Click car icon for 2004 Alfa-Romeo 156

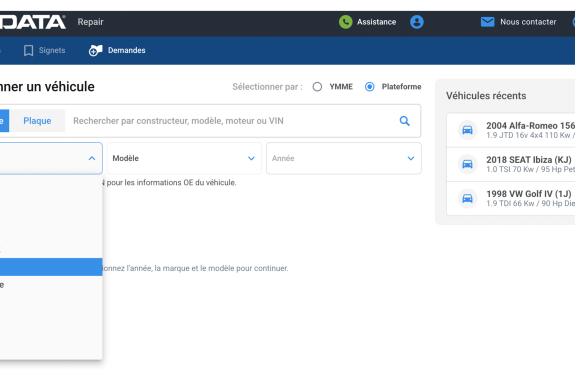(467, 130)
